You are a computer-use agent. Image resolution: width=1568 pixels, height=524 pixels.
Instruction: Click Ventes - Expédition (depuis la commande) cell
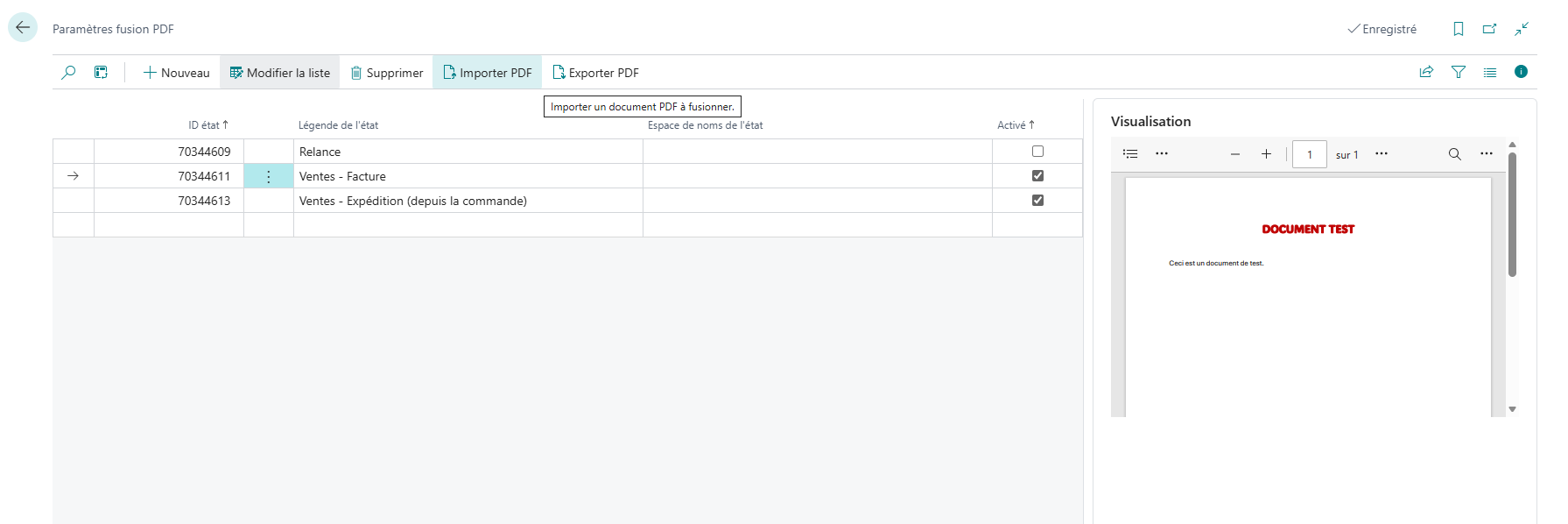(468, 201)
